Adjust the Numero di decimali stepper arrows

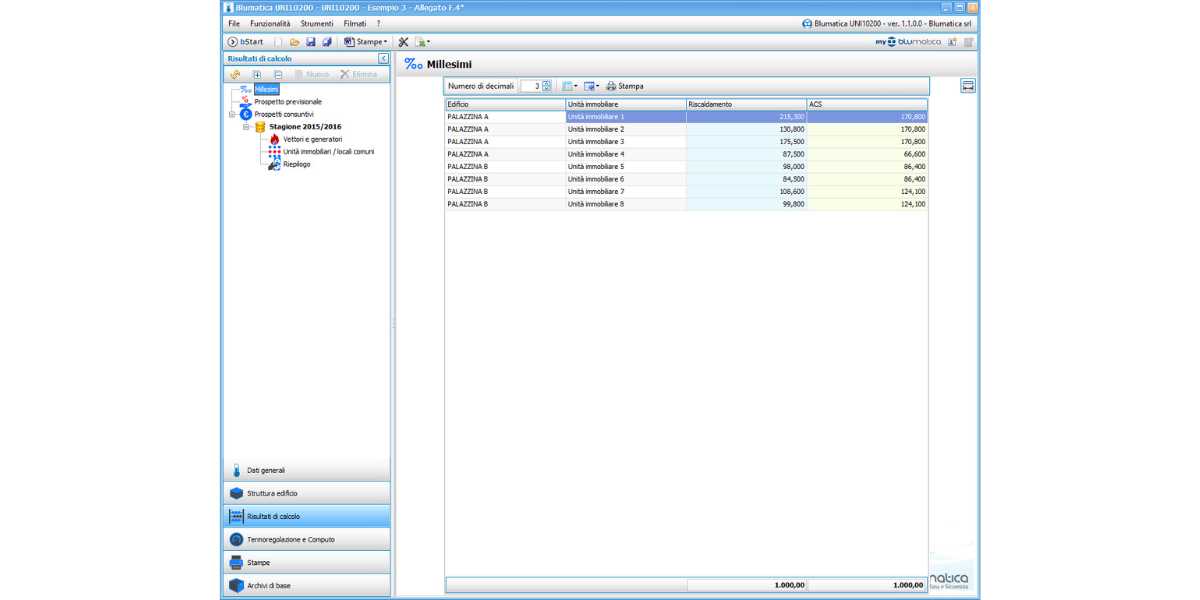click(546, 86)
